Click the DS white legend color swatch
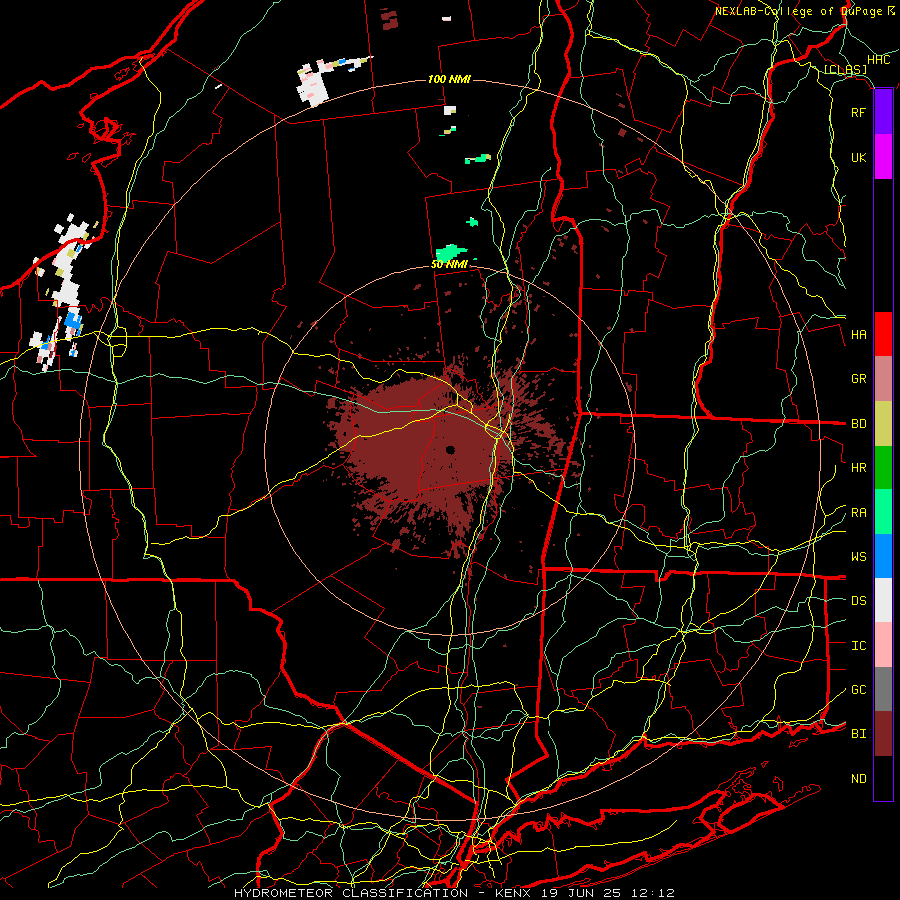Screen dimensions: 900x900 click(x=883, y=600)
